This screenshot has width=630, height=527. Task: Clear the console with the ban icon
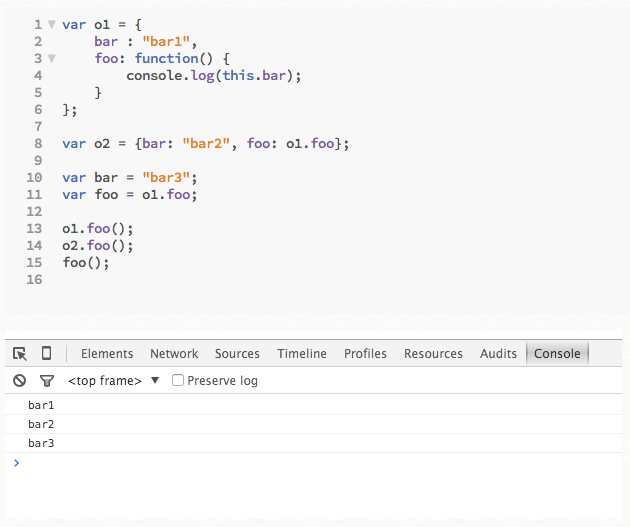pyautogui.click(x=19, y=380)
